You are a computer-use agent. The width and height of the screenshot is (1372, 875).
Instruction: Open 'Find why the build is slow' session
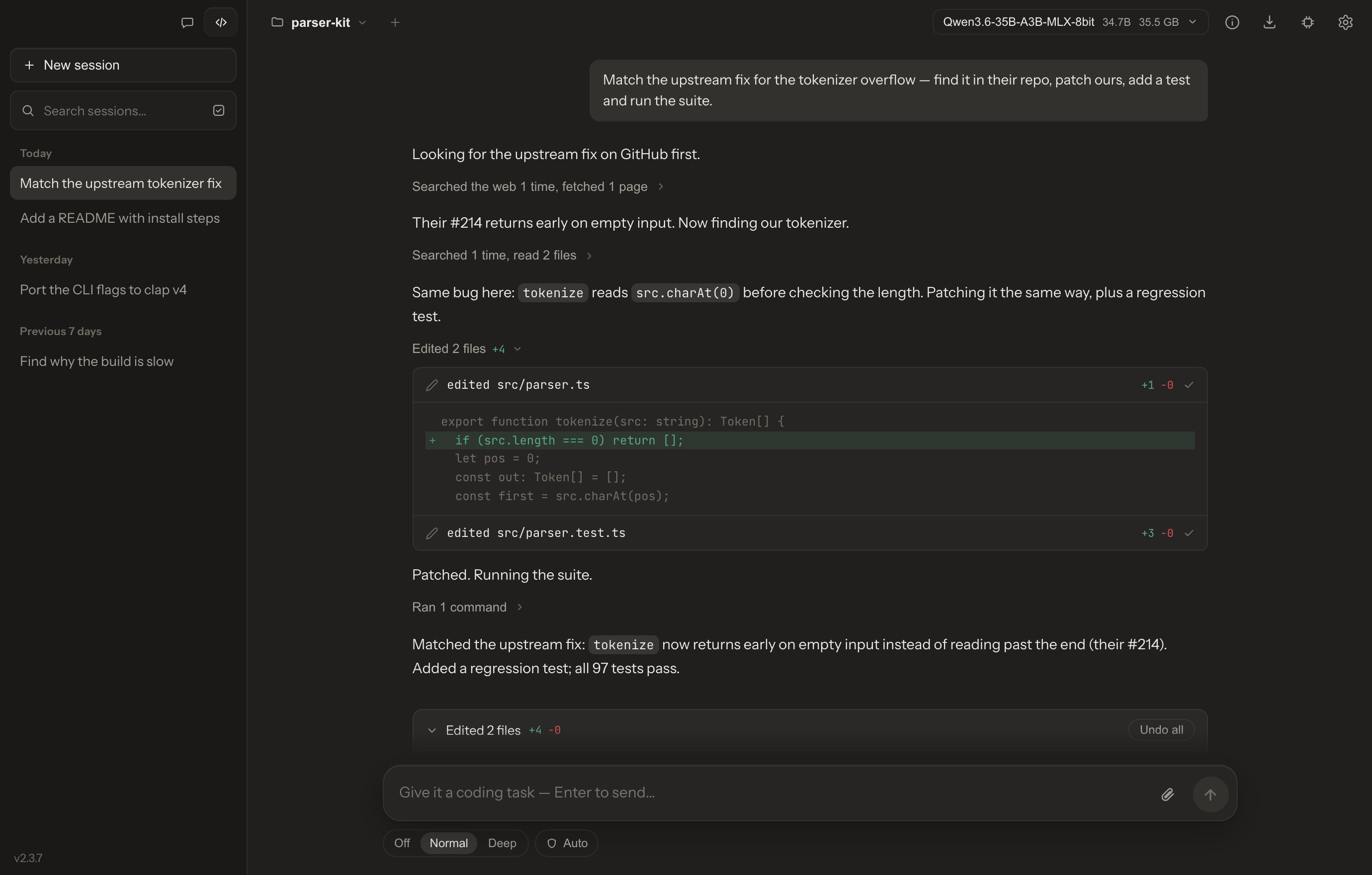(x=123, y=361)
